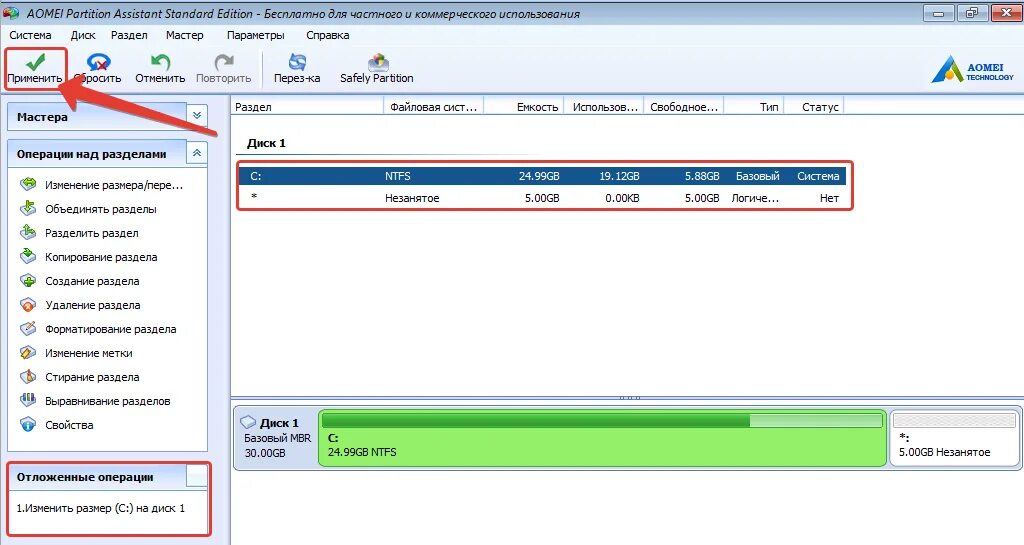Screen dimensions: 1024x545
Task: Sort by the Файловая система column header
Action: [x=434, y=107]
